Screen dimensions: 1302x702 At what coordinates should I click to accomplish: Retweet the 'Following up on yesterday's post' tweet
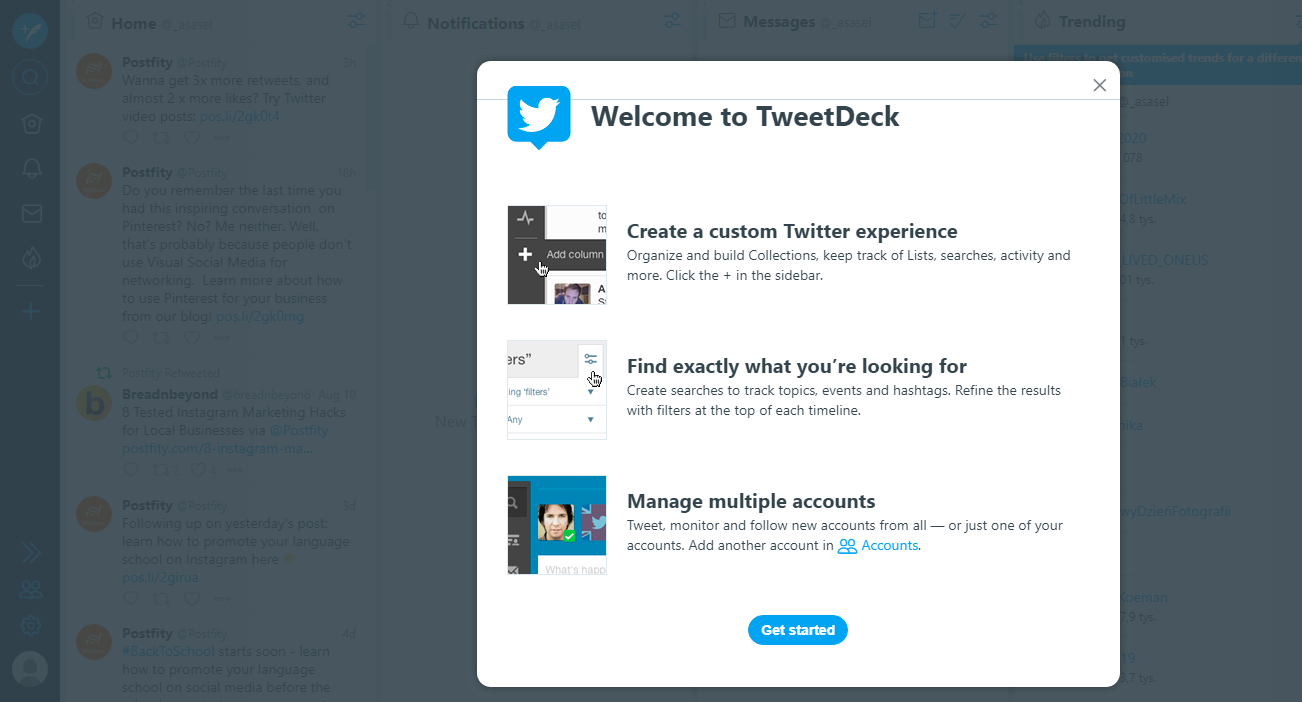click(x=161, y=598)
